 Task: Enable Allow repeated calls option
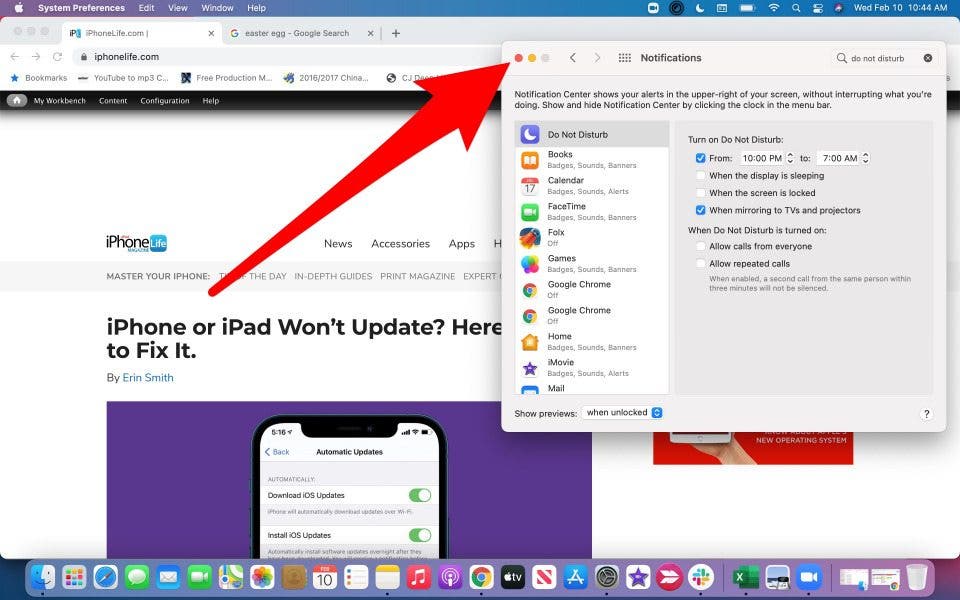[701, 264]
